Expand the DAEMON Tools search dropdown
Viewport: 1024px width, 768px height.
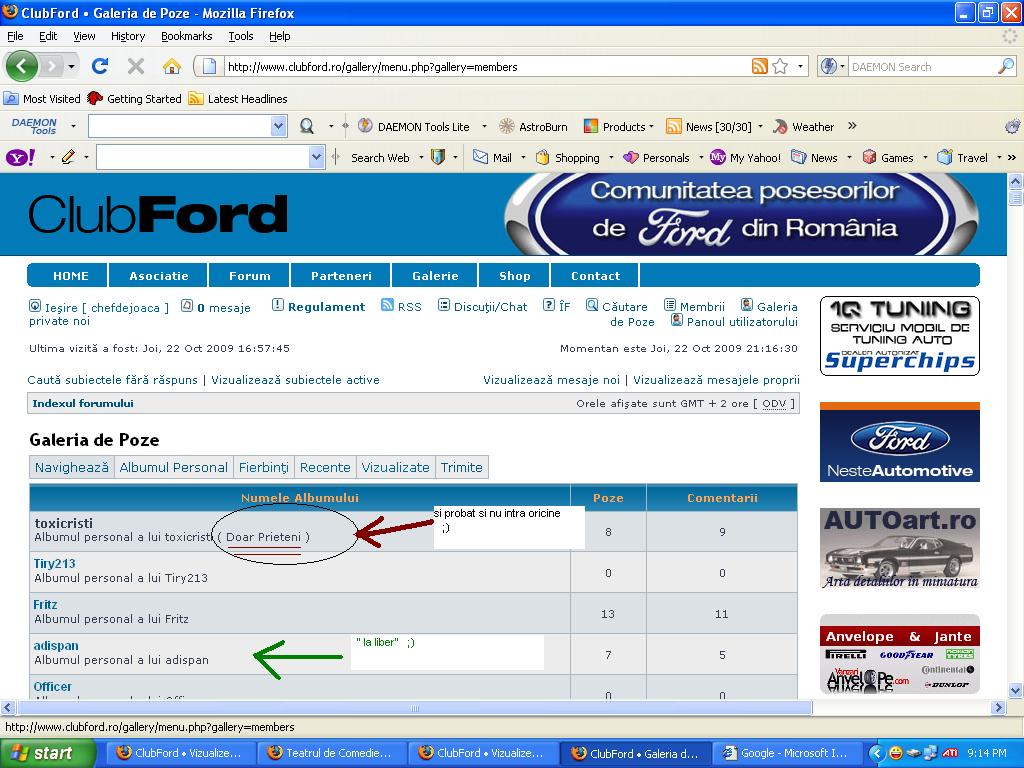pos(279,126)
